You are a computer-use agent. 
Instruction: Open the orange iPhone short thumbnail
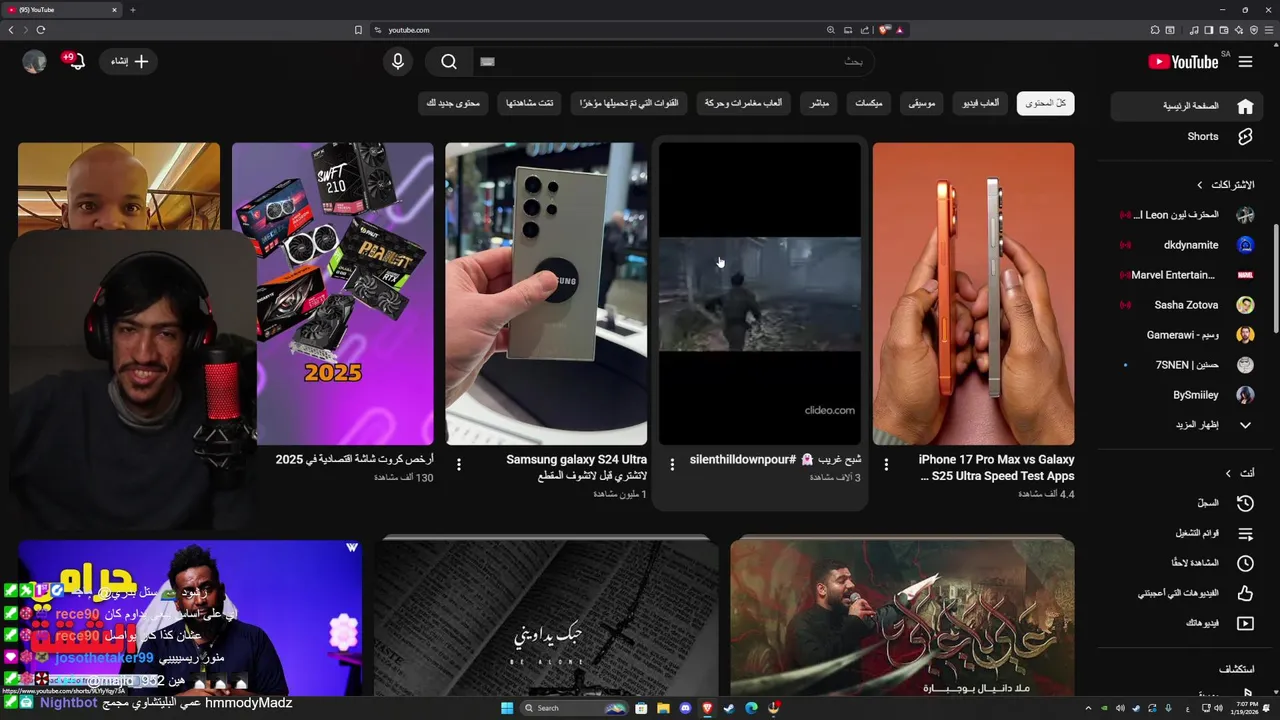pyautogui.click(x=973, y=293)
